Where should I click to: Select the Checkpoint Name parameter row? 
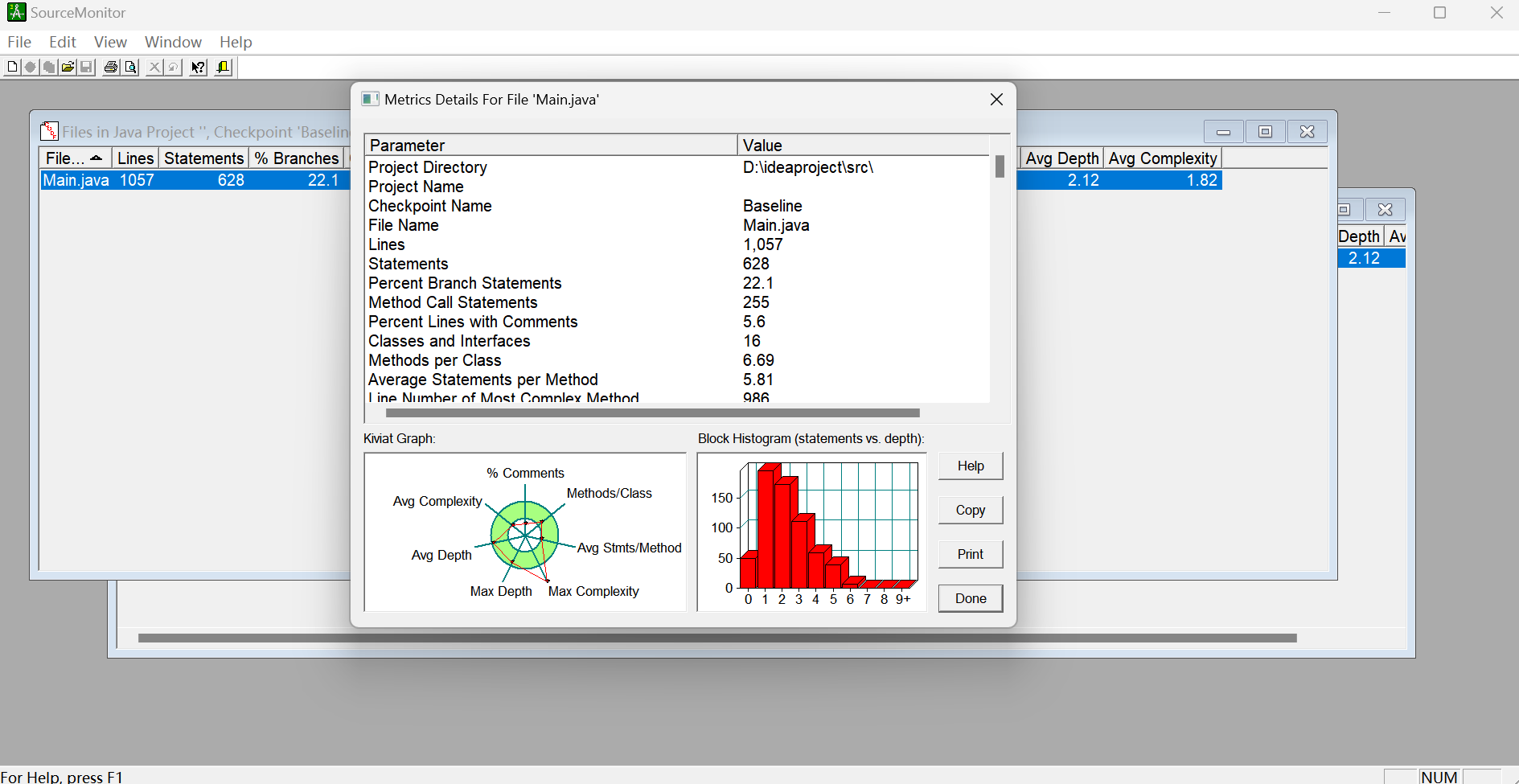click(677, 206)
